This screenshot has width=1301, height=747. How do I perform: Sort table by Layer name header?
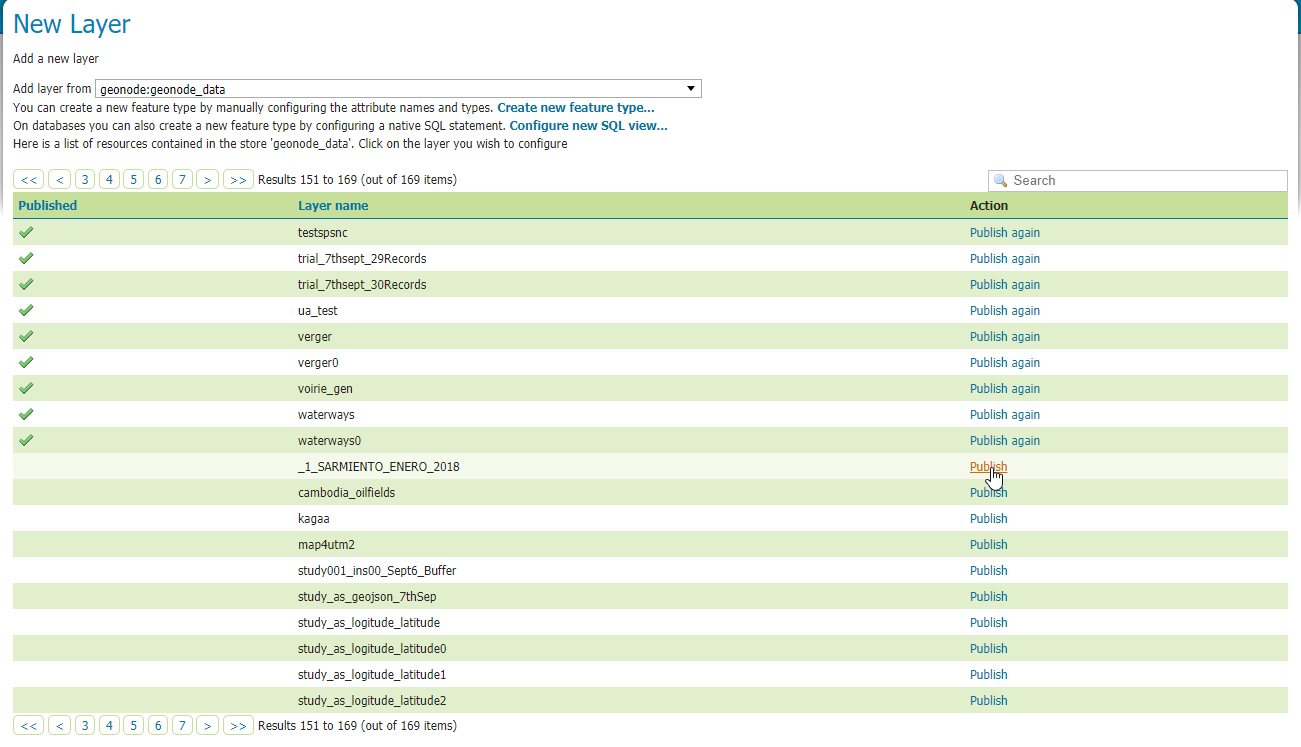pos(332,205)
